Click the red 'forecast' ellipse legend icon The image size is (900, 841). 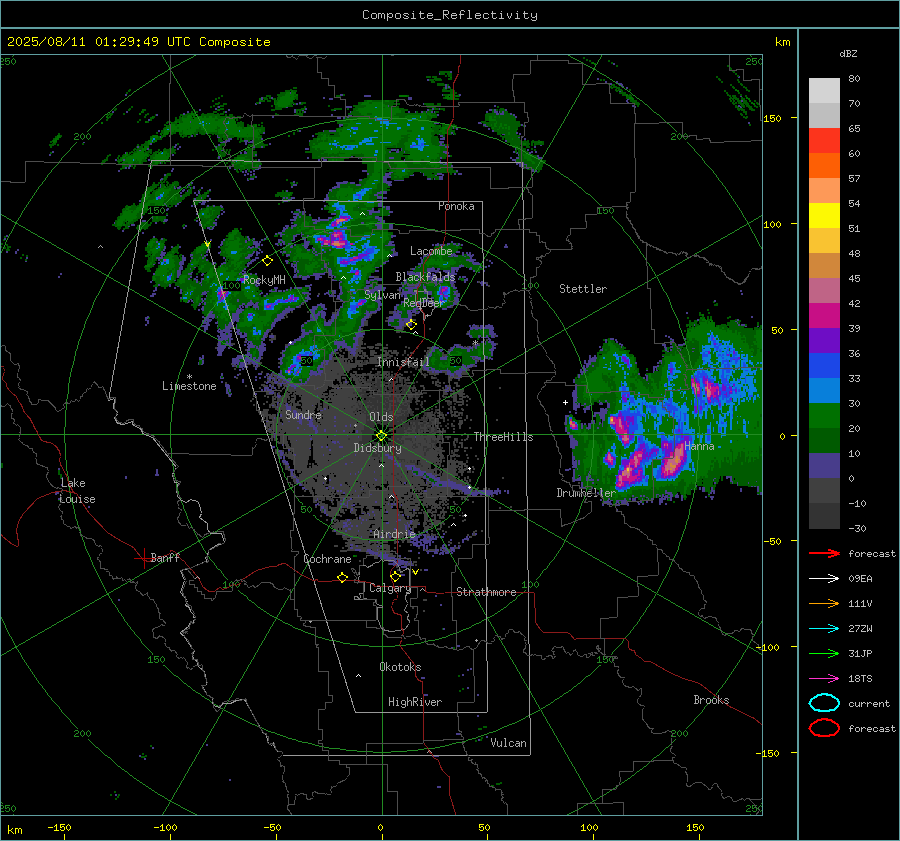point(824,728)
